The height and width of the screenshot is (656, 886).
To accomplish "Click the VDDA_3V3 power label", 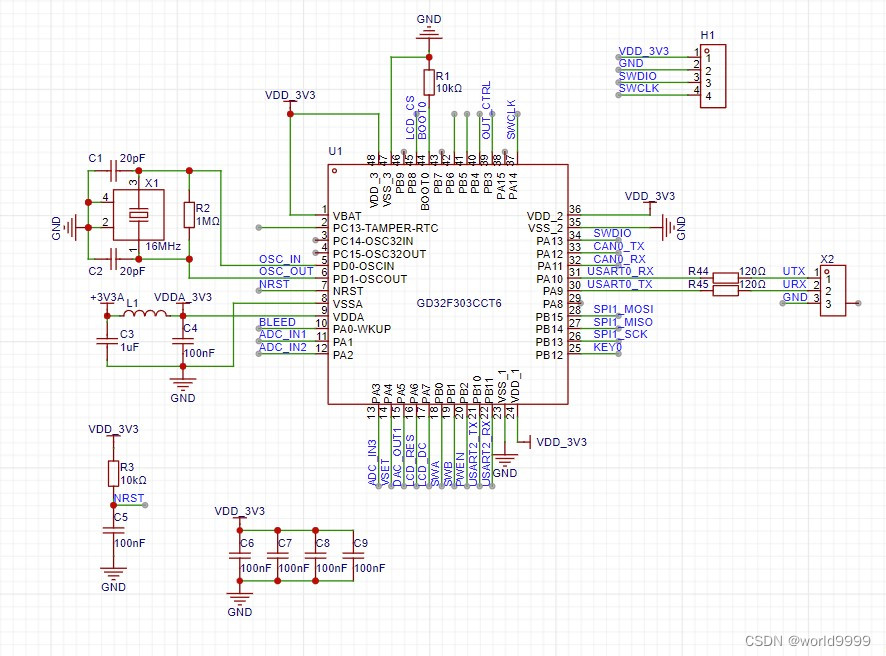I will click(x=183, y=297).
